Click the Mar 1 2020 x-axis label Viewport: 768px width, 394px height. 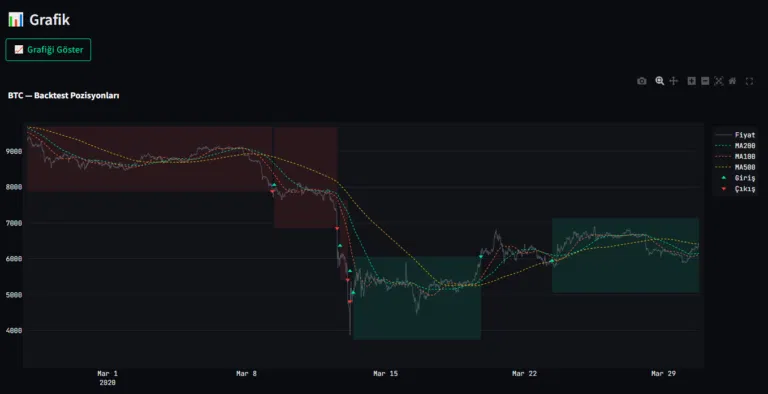coord(107,378)
